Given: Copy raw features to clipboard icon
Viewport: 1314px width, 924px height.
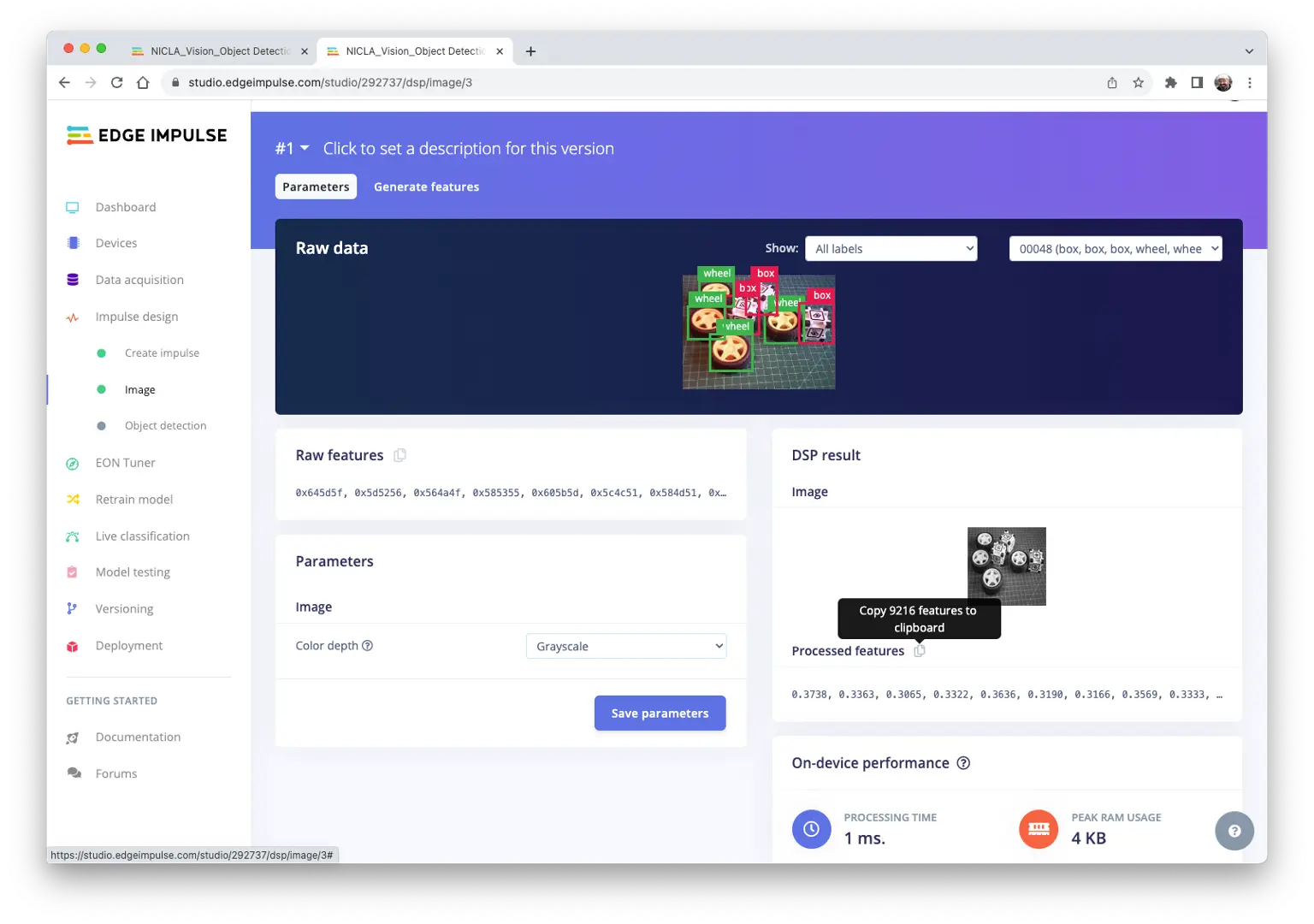Looking at the screenshot, I should pyautogui.click(x=400, y=455).
